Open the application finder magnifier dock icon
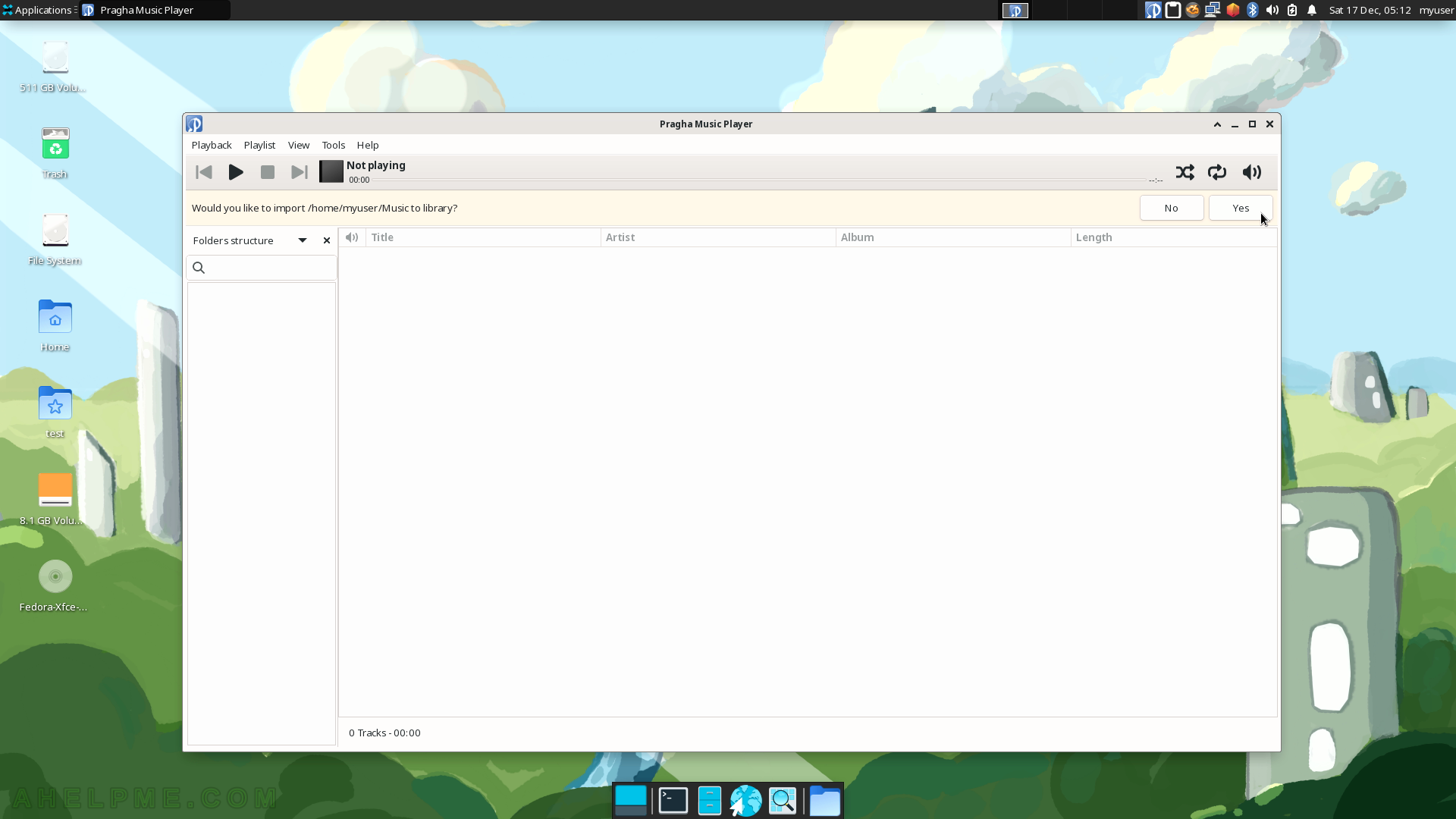 (x=783, y=801)
